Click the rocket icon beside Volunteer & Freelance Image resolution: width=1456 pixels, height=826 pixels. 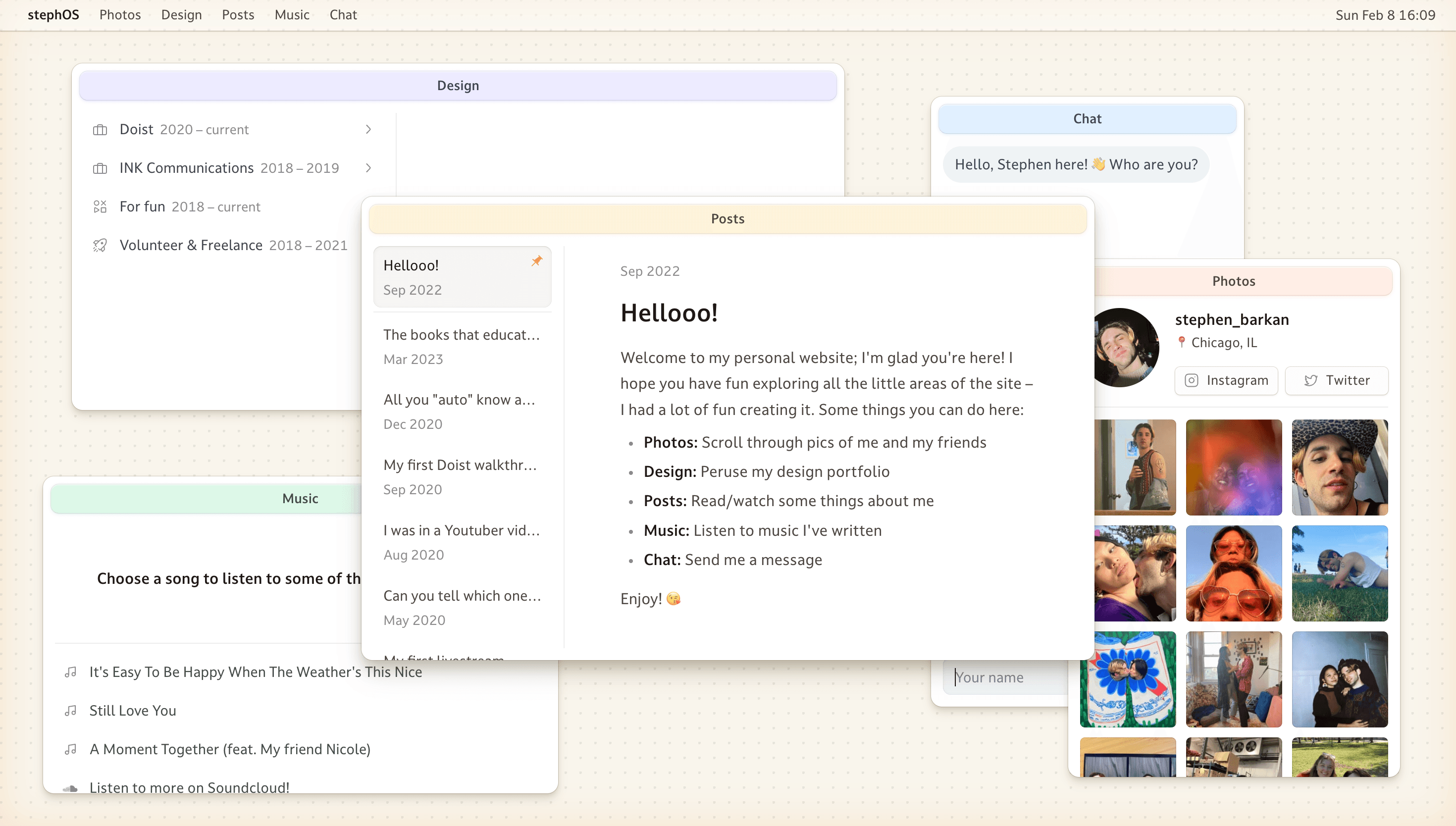pyautogui.click(x=100, y=245)
